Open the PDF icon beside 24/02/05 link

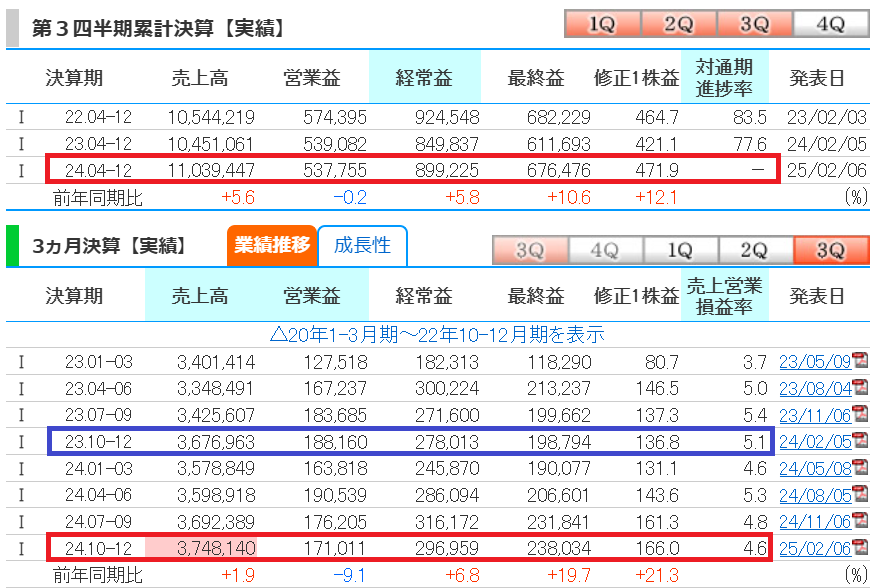(x=860, y=440)
